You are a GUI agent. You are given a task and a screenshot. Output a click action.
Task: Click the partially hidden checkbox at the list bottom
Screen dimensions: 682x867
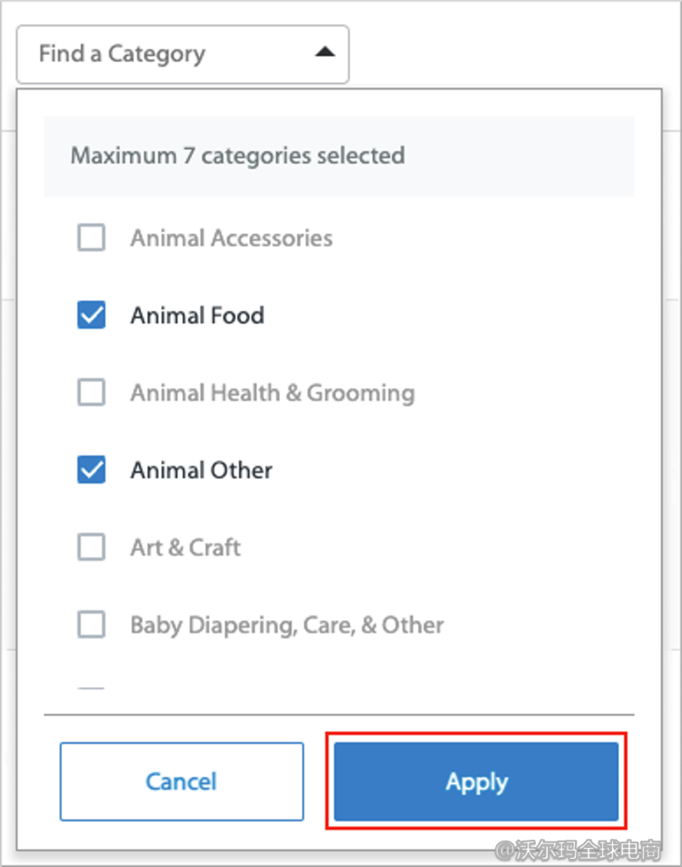point(91,690)
